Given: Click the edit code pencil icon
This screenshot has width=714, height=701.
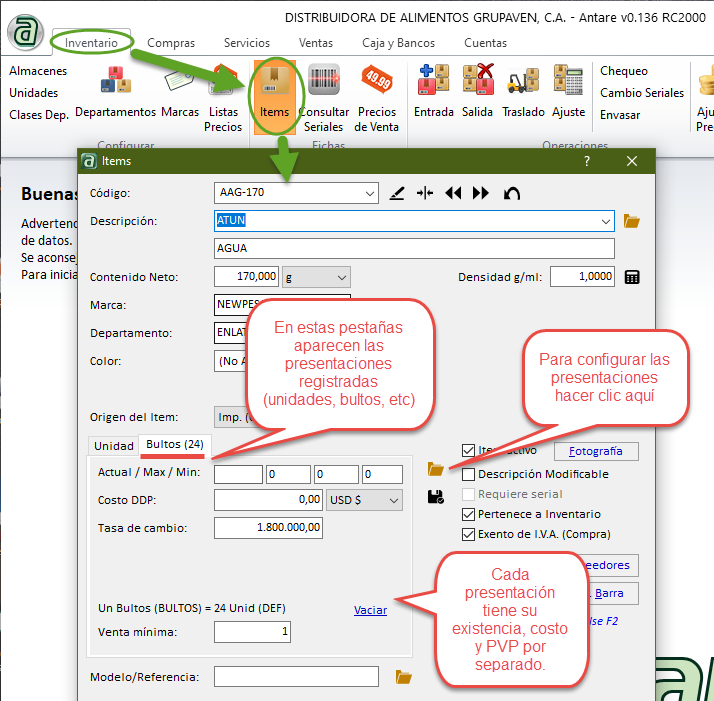Looking at the screenshot, I should point(397,193).
